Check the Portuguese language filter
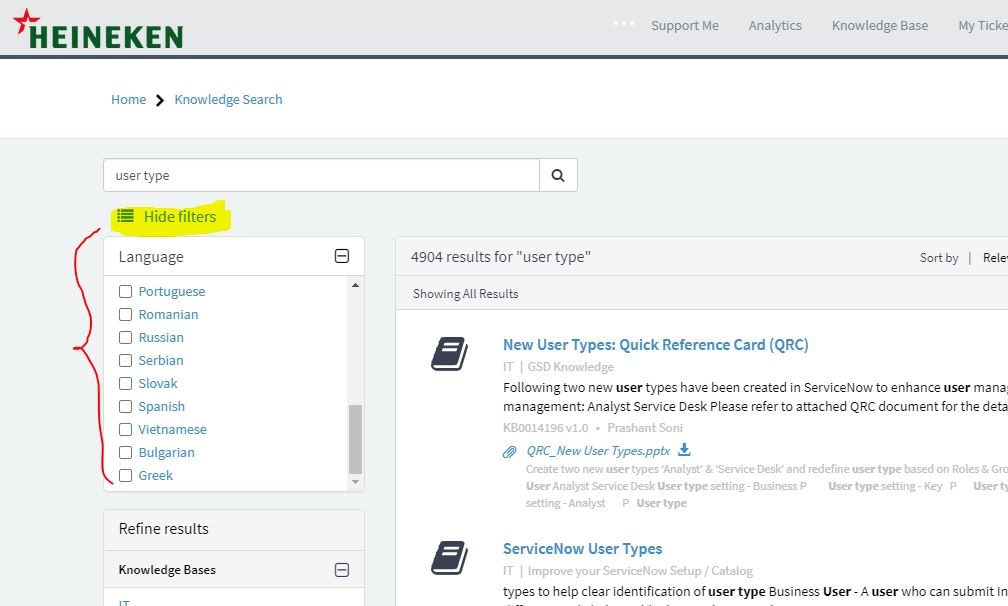The image size is (1008, 606). pyautogui.click(x=125, y=291)
